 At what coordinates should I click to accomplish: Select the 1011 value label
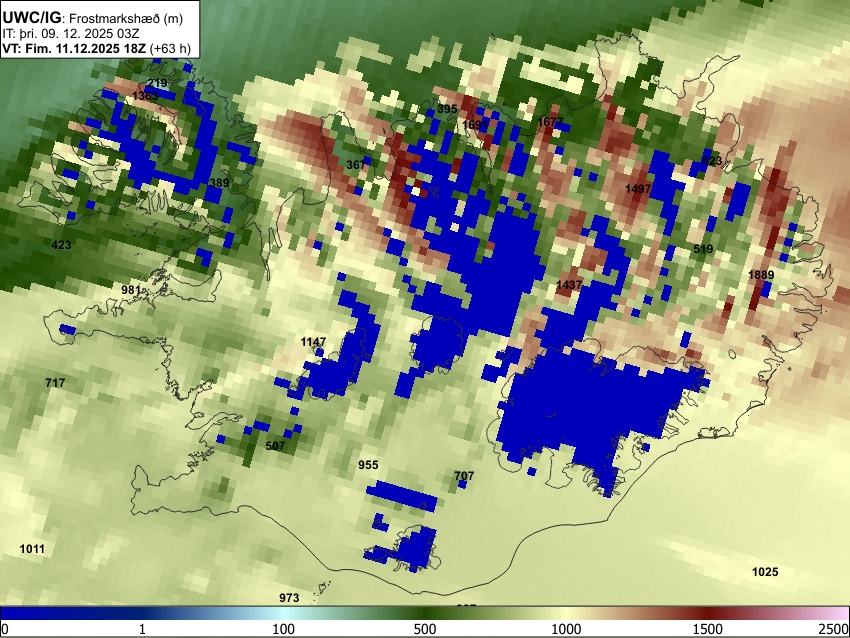pyautogui.click(x=32, y=549)
